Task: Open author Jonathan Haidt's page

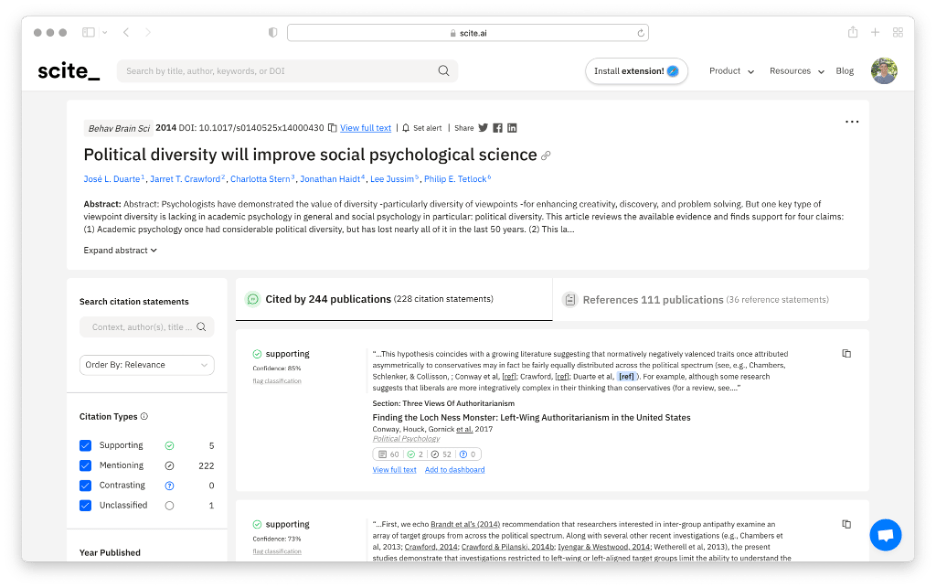Action: tap(330, 179)
